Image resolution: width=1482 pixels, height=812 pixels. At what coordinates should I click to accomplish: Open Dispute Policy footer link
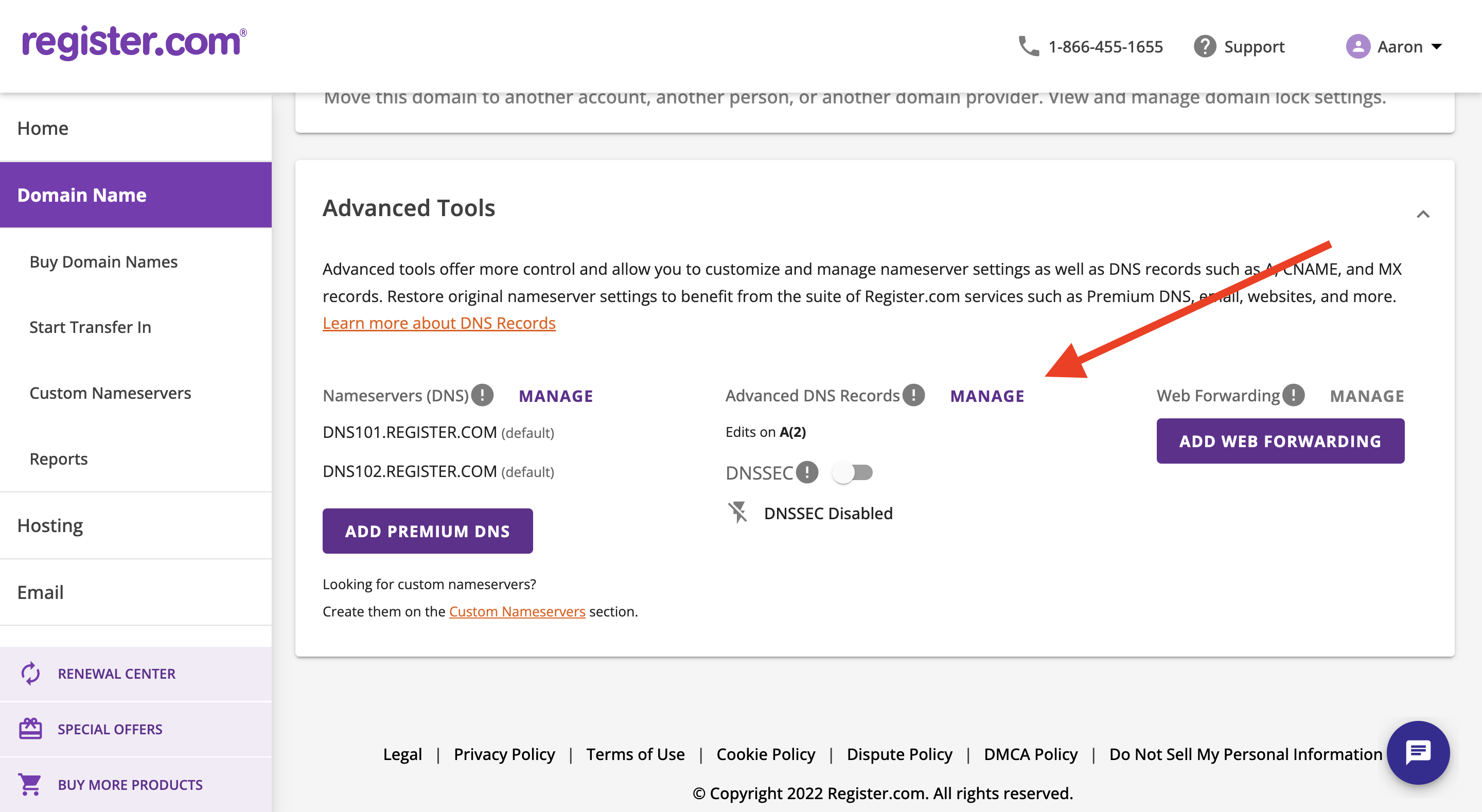pyautogui.click(x=900, y=754)
